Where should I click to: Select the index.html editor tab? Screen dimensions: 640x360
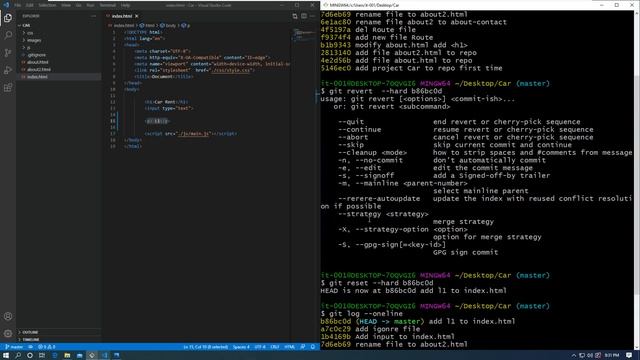(122, 16)
